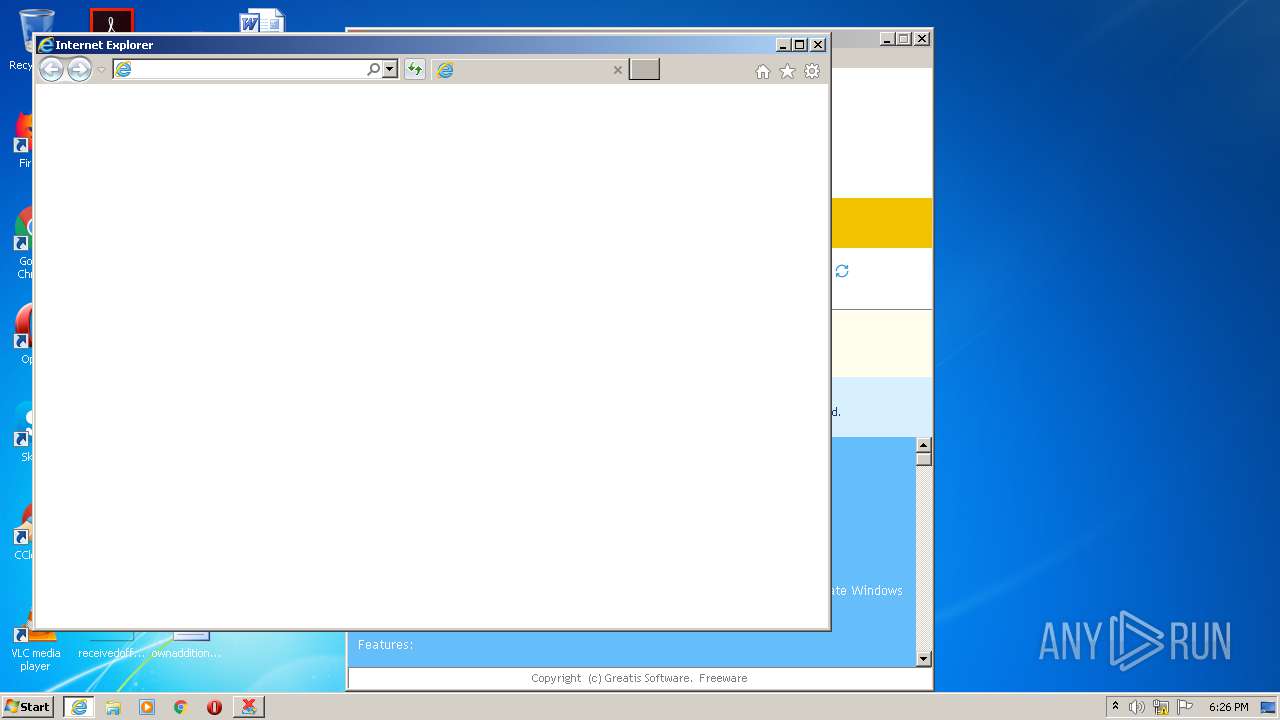Launch Google Chrome from the taskbar
1280x720 pixels.
point(180,707)
